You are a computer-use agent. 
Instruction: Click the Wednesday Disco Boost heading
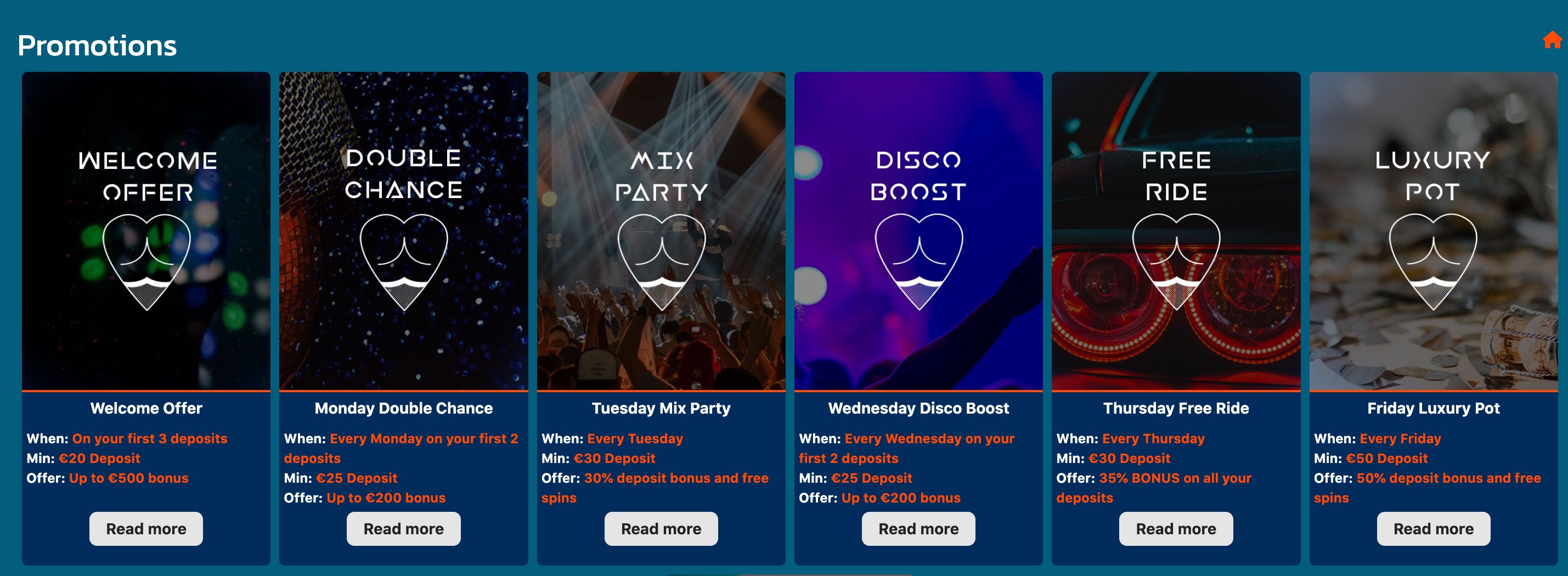point(918,408)
